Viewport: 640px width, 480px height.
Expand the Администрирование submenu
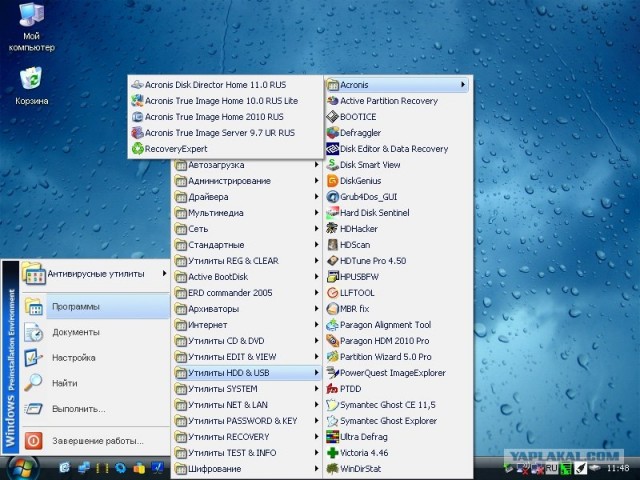[247, 180]
